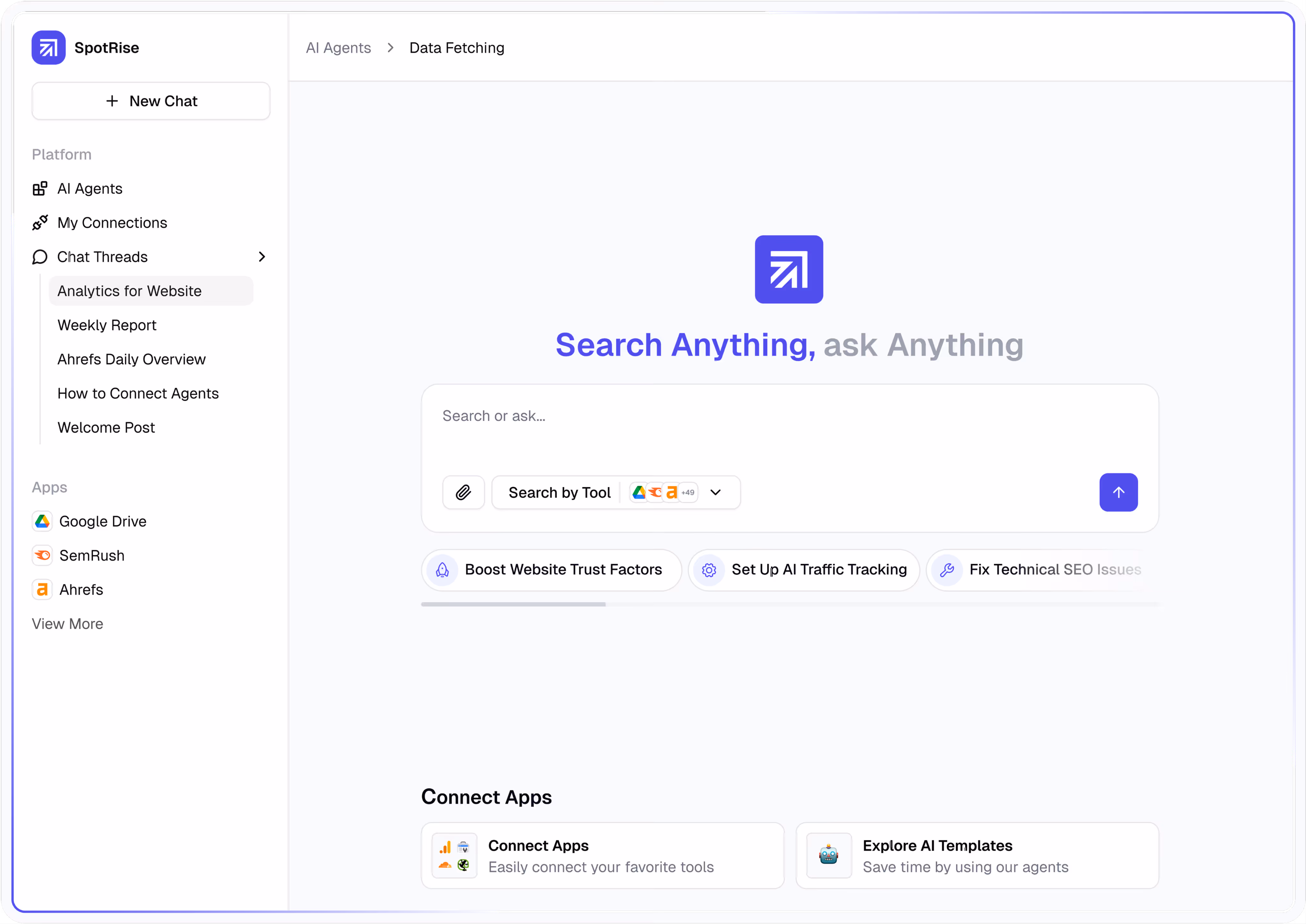Select the Analytics for Website thread
Image resolution: width=1306 pixels, height=924 pixels.
(130, 291)
